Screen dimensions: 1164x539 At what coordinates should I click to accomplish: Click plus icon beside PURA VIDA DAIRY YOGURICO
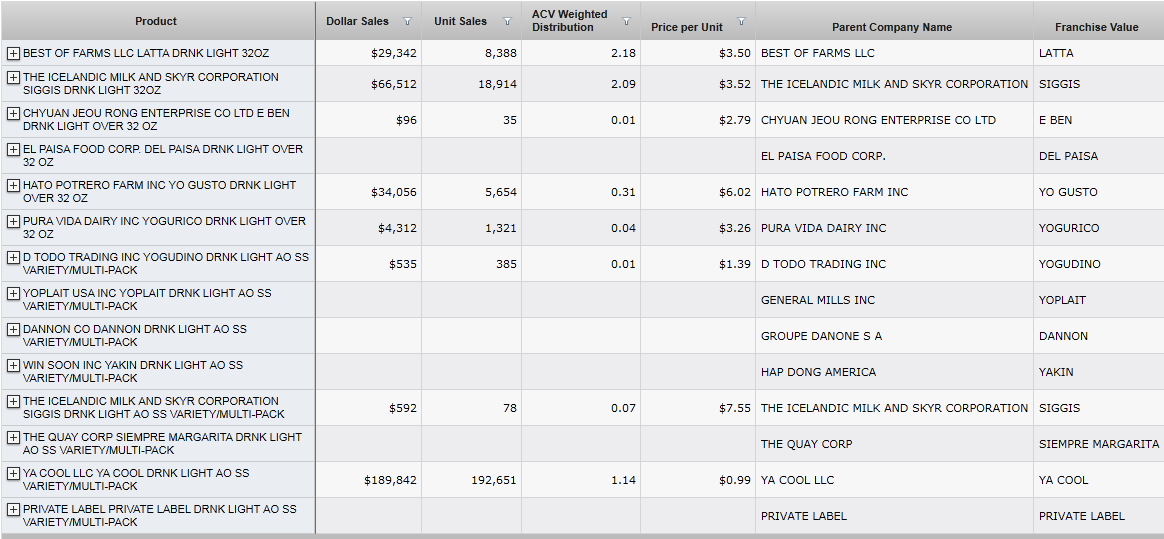coord(13,221)
